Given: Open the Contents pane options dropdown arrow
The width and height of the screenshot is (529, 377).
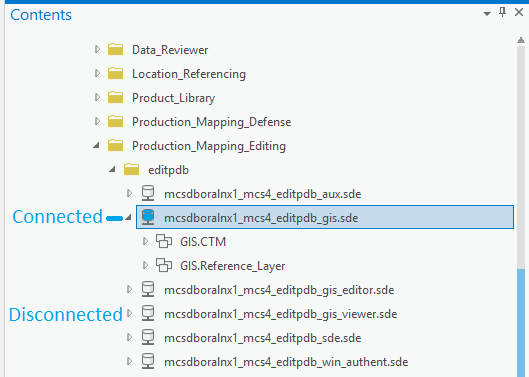Looking at the screenshot, I should [486, 14].
